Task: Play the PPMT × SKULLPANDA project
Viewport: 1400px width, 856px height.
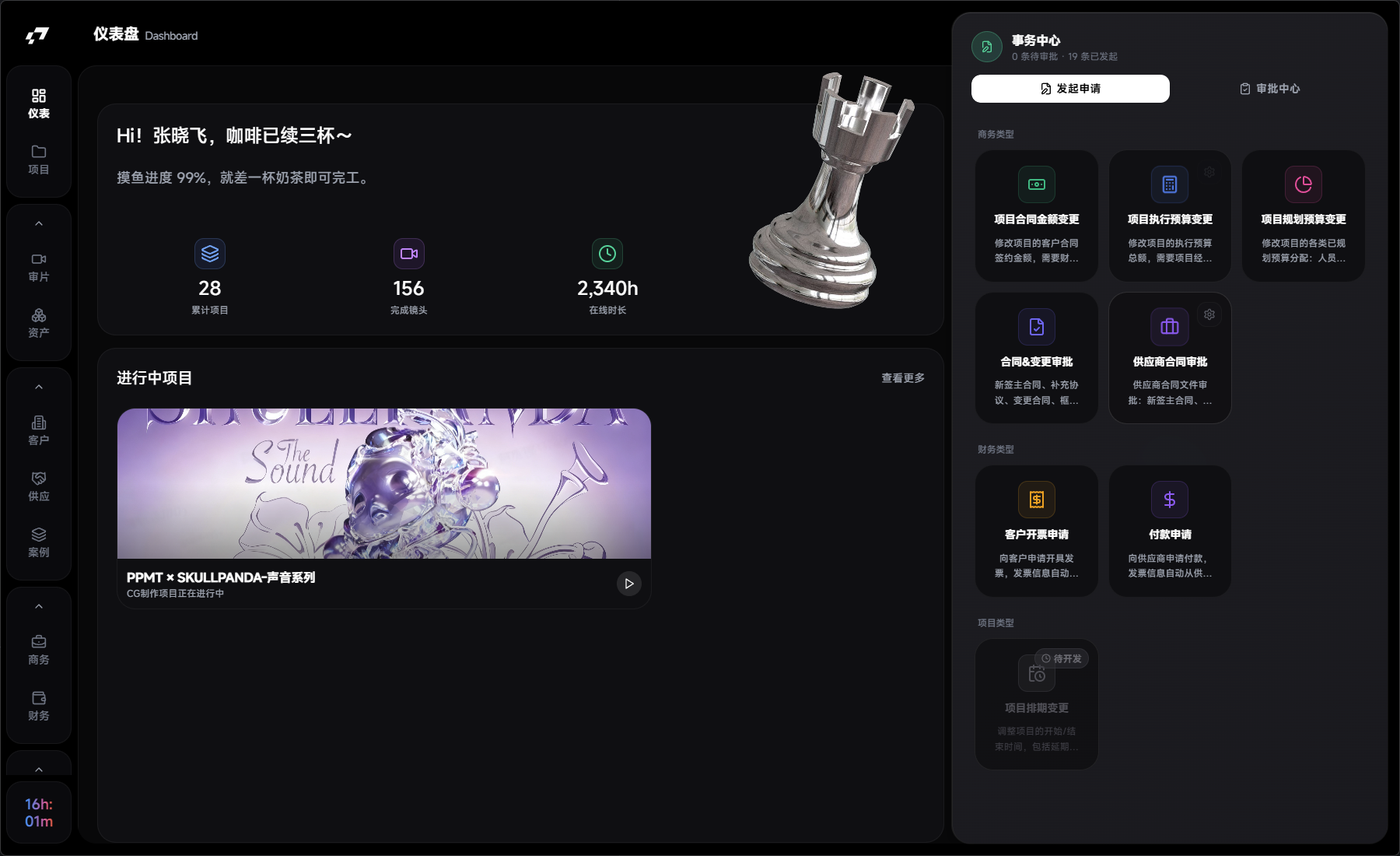Action: pyautogui.click(x=629, y=584)
